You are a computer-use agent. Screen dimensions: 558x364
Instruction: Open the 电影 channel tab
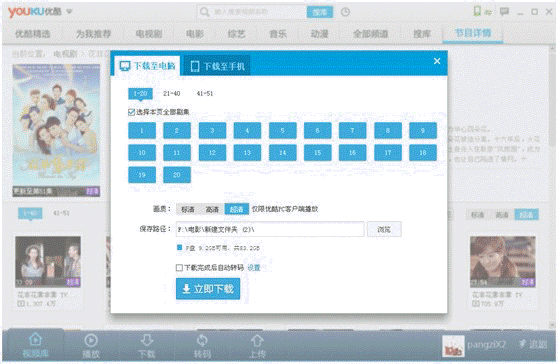click(195, 34)
